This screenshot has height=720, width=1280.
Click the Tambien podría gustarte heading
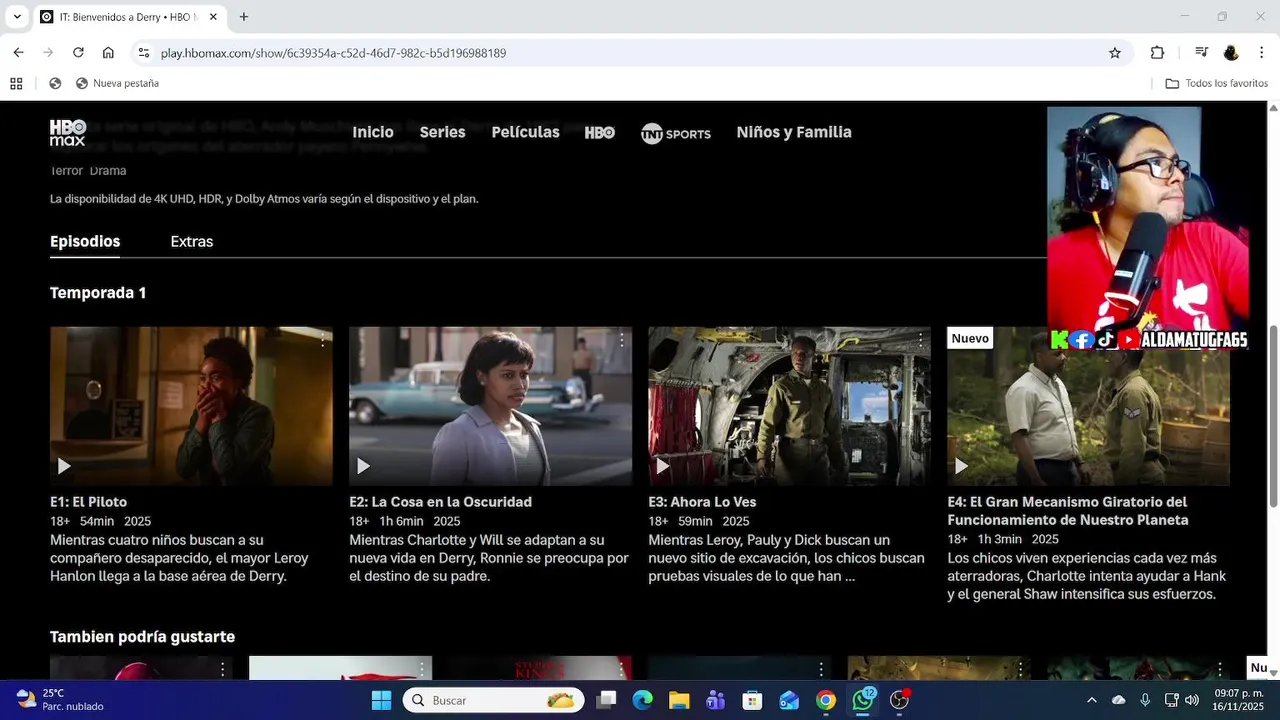[142, 637]
